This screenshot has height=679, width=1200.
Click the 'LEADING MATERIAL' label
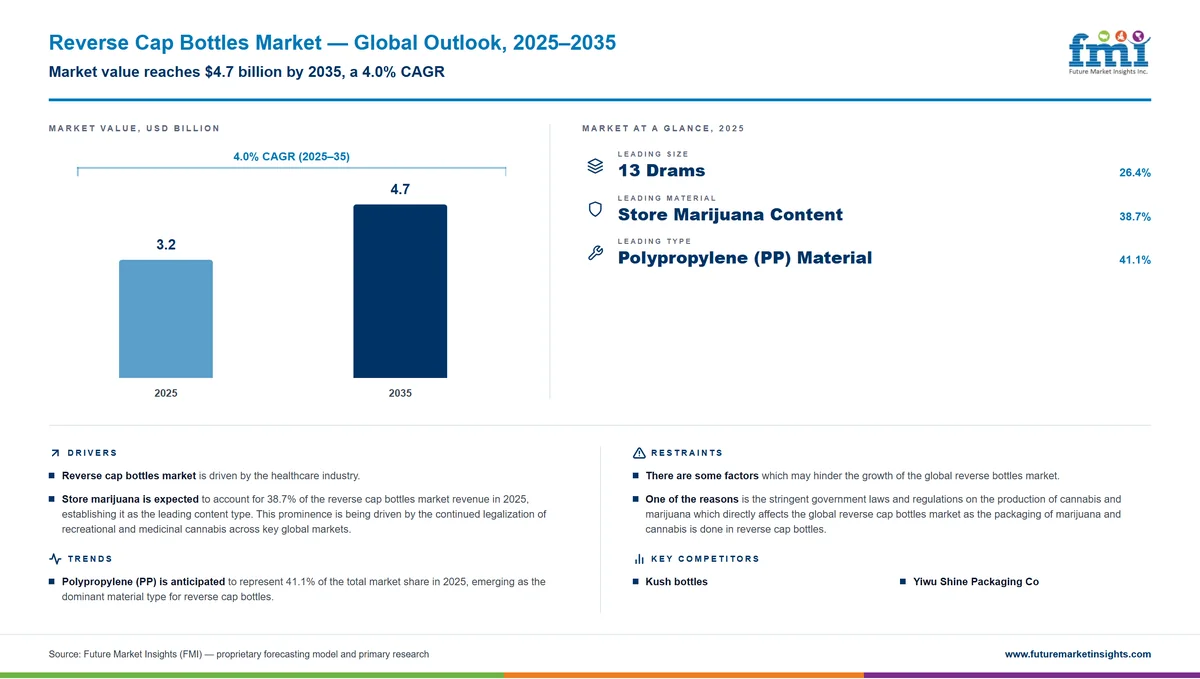click(x=667, y=198)
